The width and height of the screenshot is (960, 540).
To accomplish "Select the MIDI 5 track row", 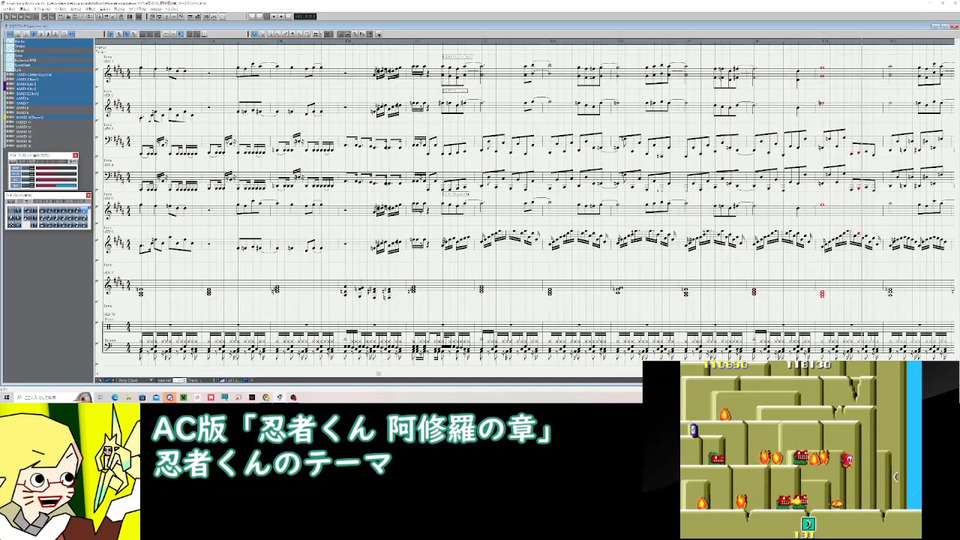I will 50,94.
